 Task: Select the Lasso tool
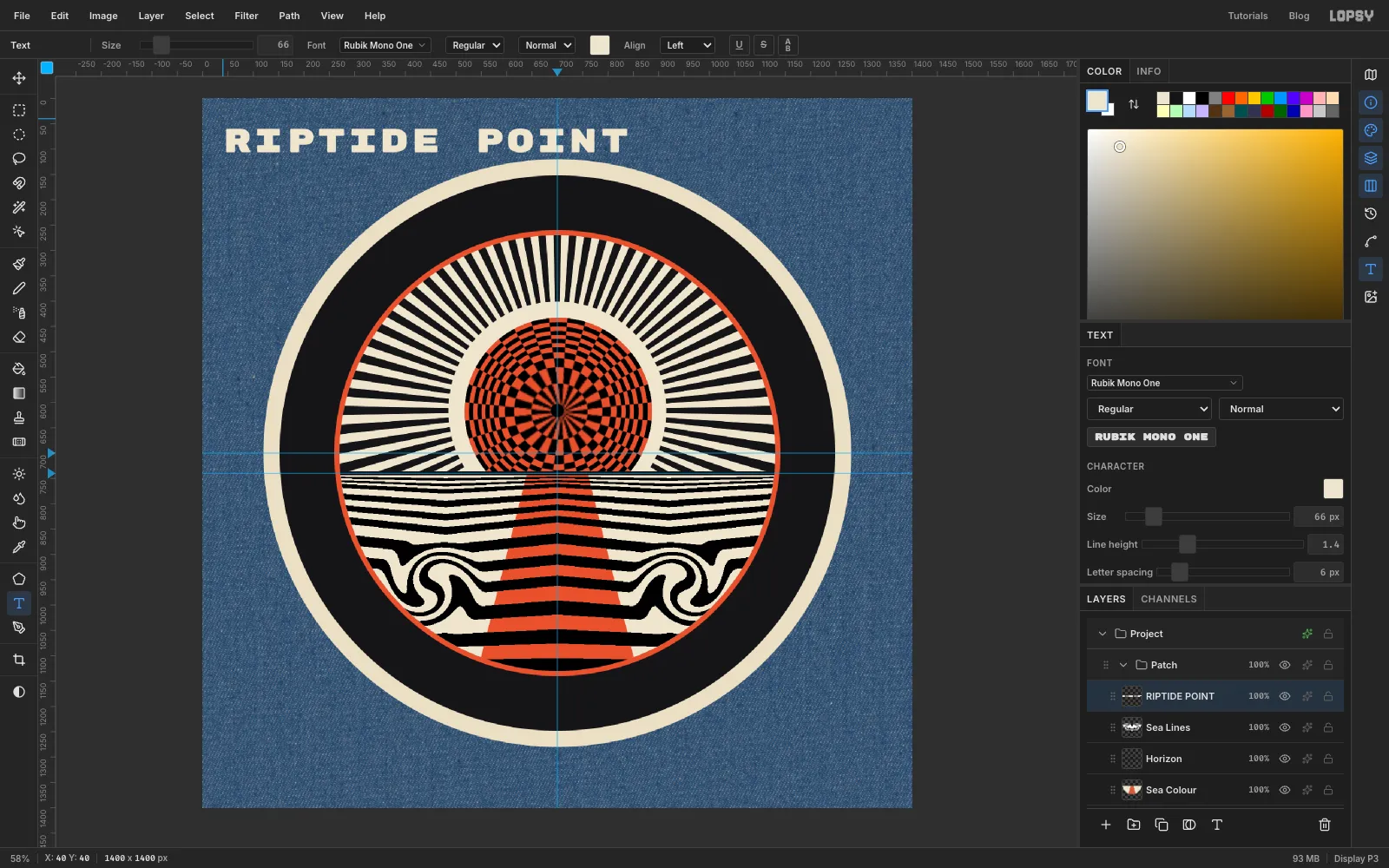(x=19, y=159)
